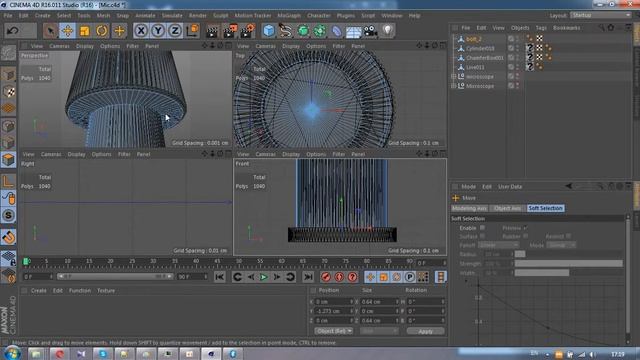
Task: Expand the lowercase microscope group
Action: point(453,76)
